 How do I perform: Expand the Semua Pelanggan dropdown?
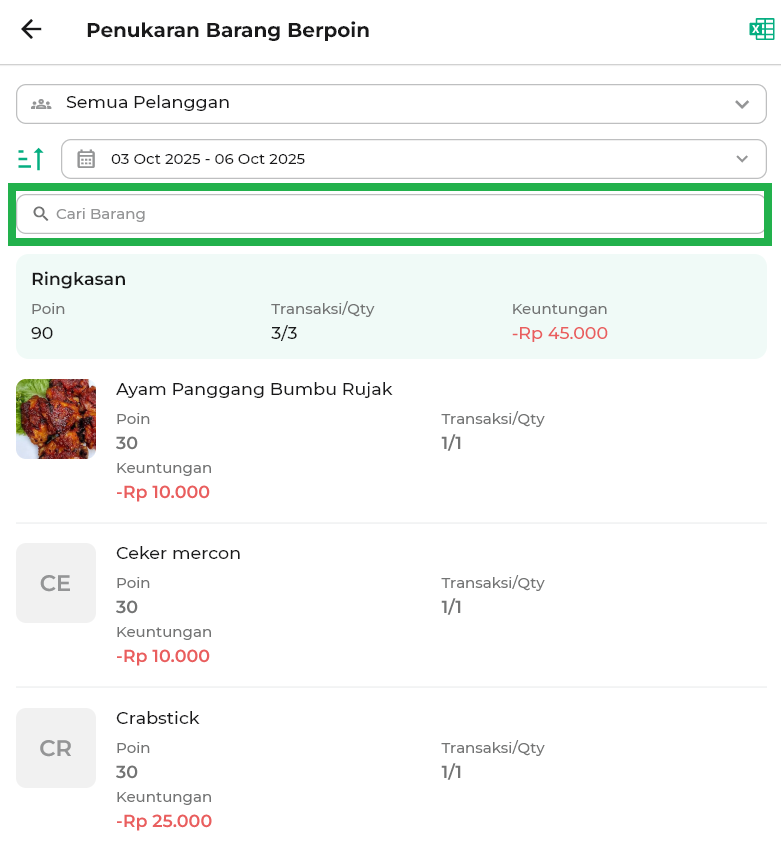tap(741, 104)
